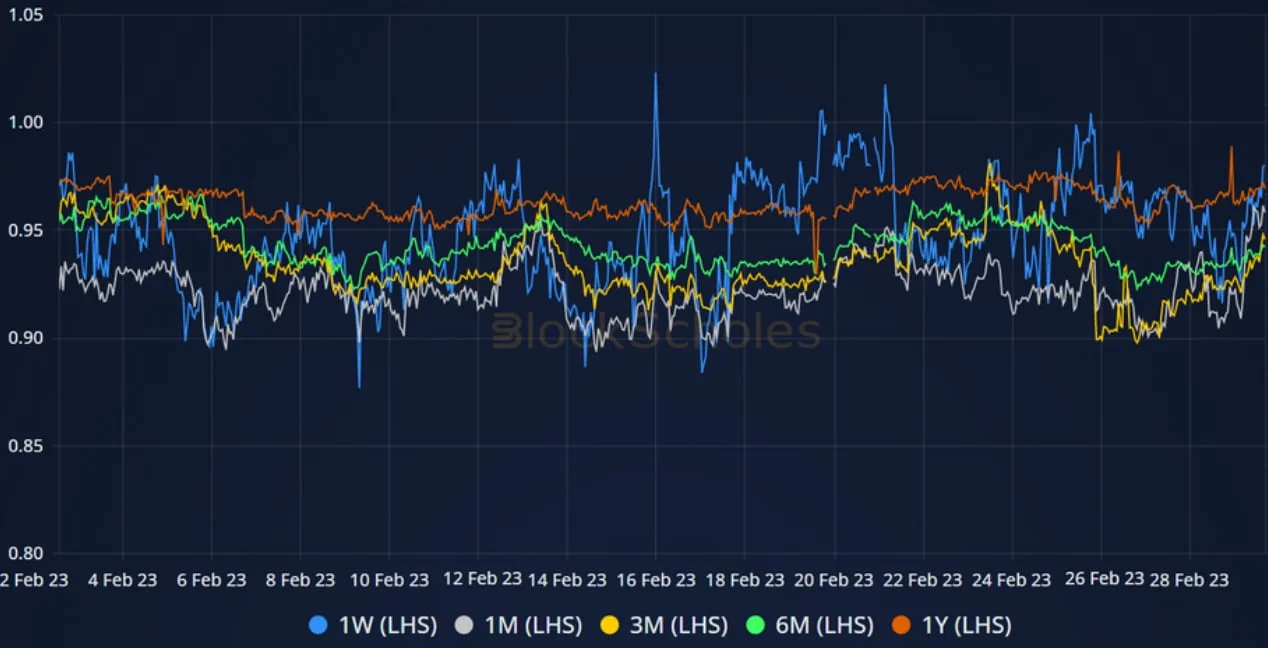
Task: Click the 10 Feb 23 axis label
Action: click(389, 580)
